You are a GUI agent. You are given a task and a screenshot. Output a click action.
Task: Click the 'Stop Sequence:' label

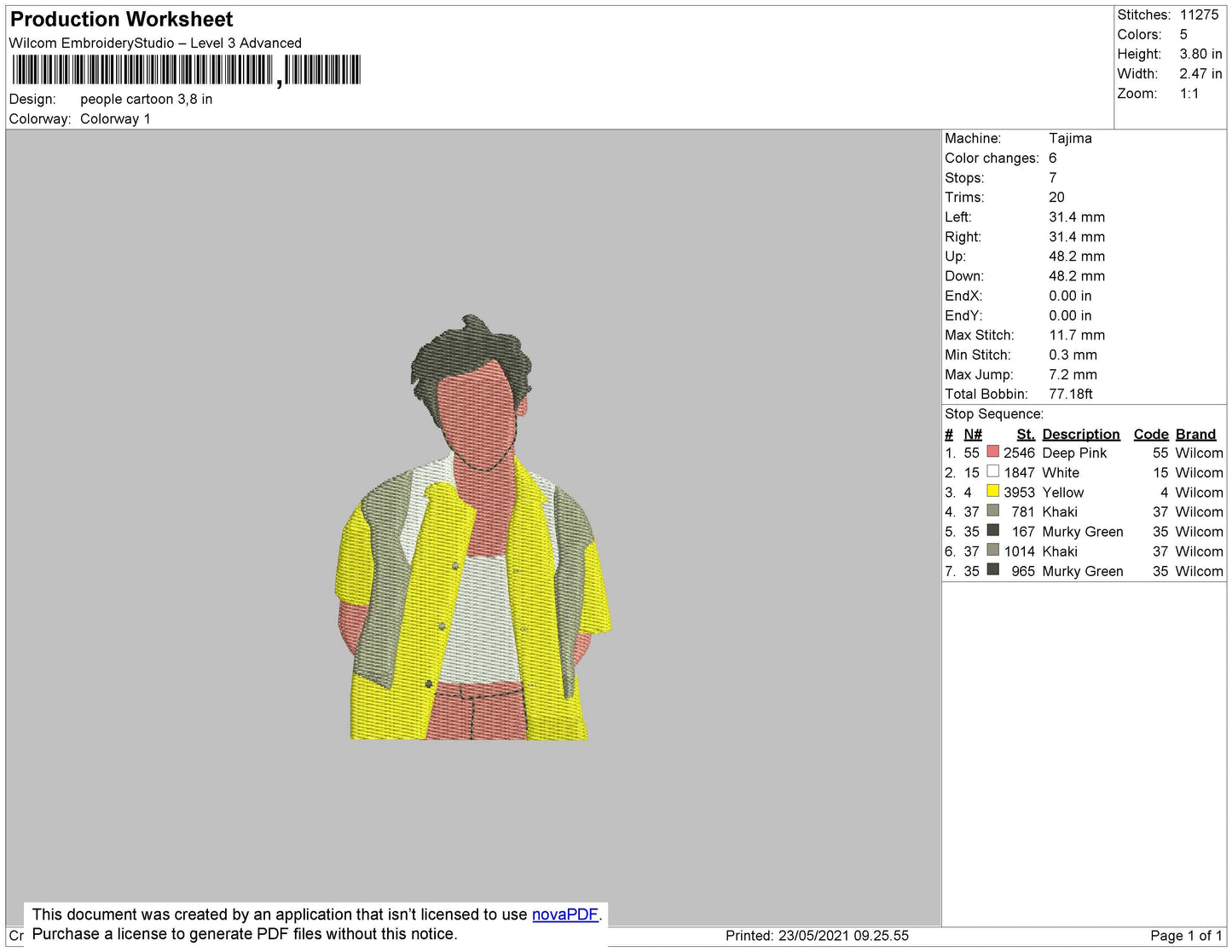click(994, 414)
